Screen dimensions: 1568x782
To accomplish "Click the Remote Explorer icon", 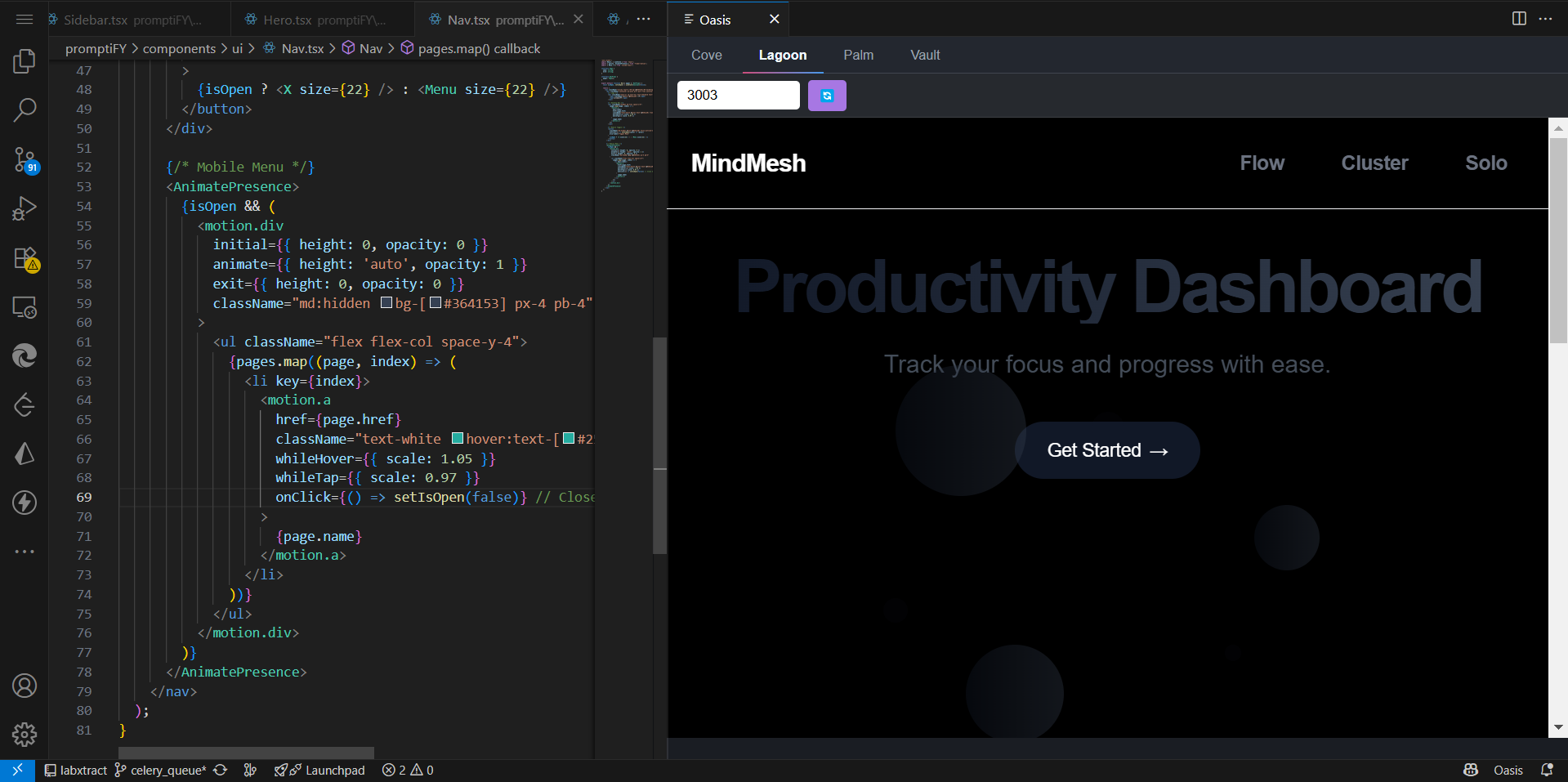I will 25,308.
